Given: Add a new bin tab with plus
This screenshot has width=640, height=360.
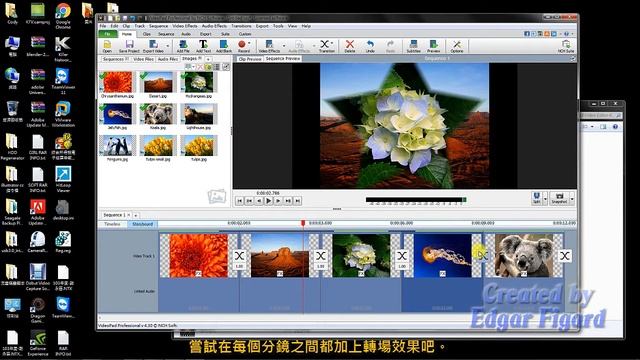Looking at the screenshot, I should click(208, 59).
